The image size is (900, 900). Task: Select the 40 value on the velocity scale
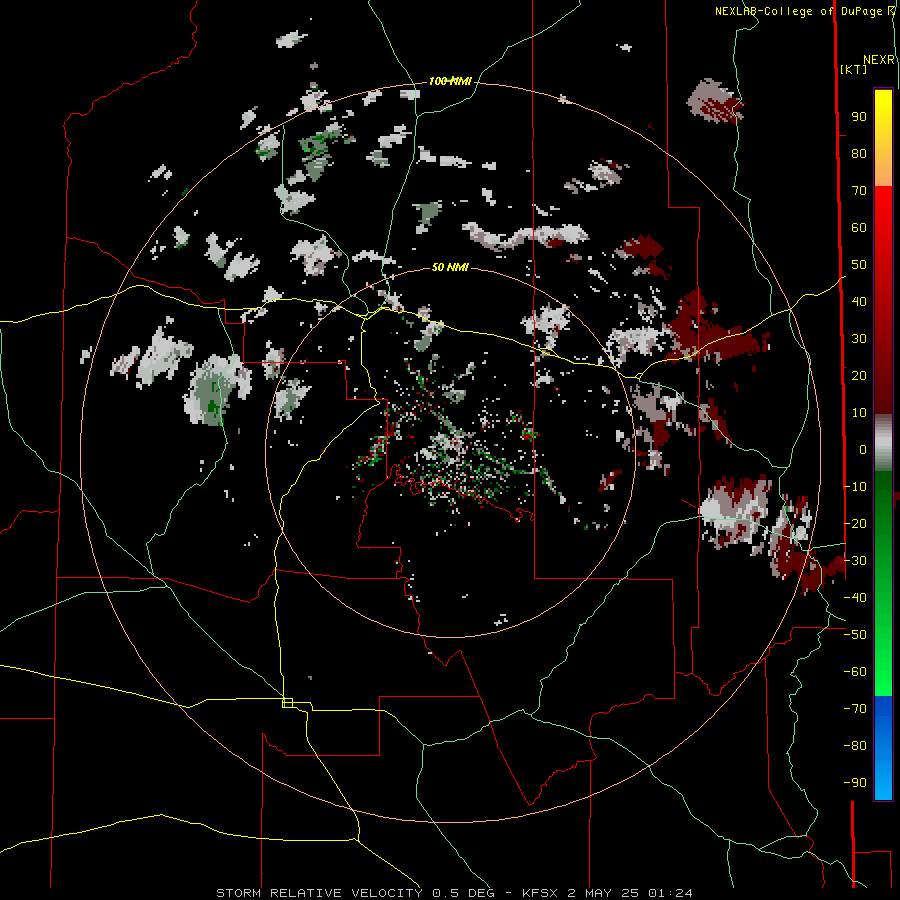pos(859,301)
